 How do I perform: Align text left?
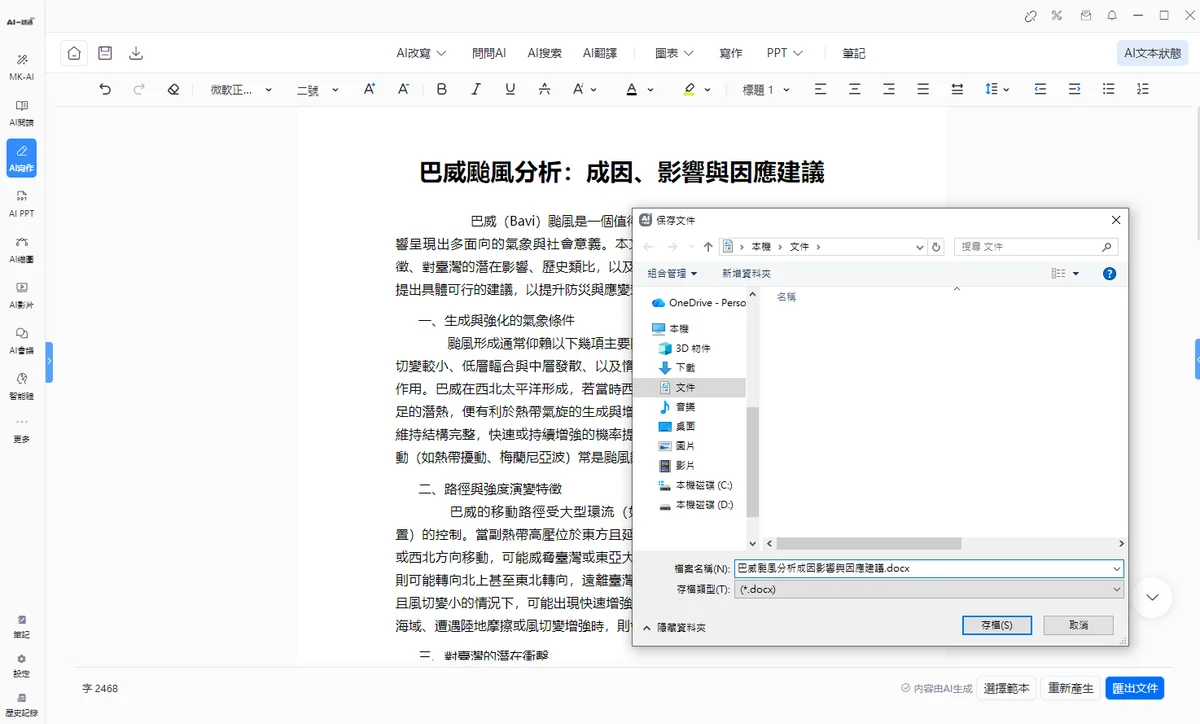click(x=820, y=89)
